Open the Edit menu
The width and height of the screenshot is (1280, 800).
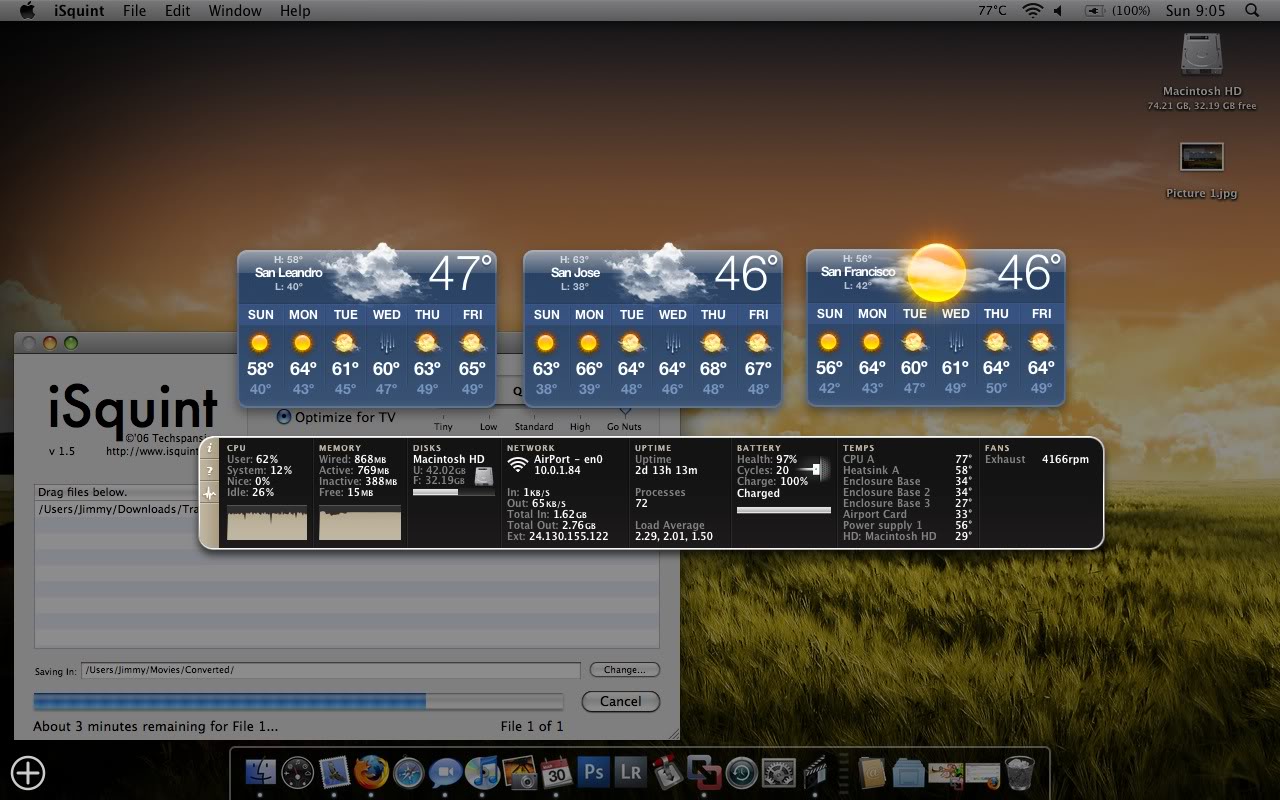pyautogui.click(x=178, y=10)
